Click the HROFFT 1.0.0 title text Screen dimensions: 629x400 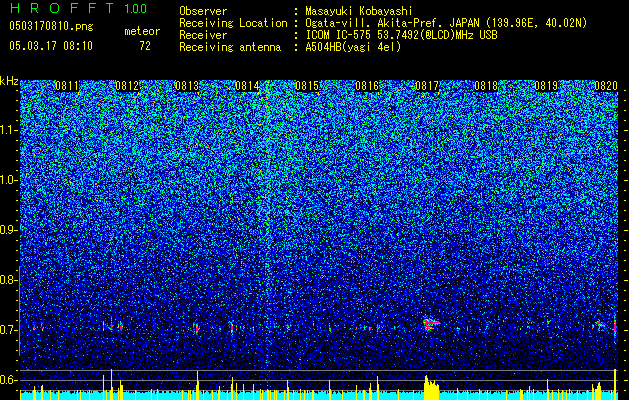[79, 8]
